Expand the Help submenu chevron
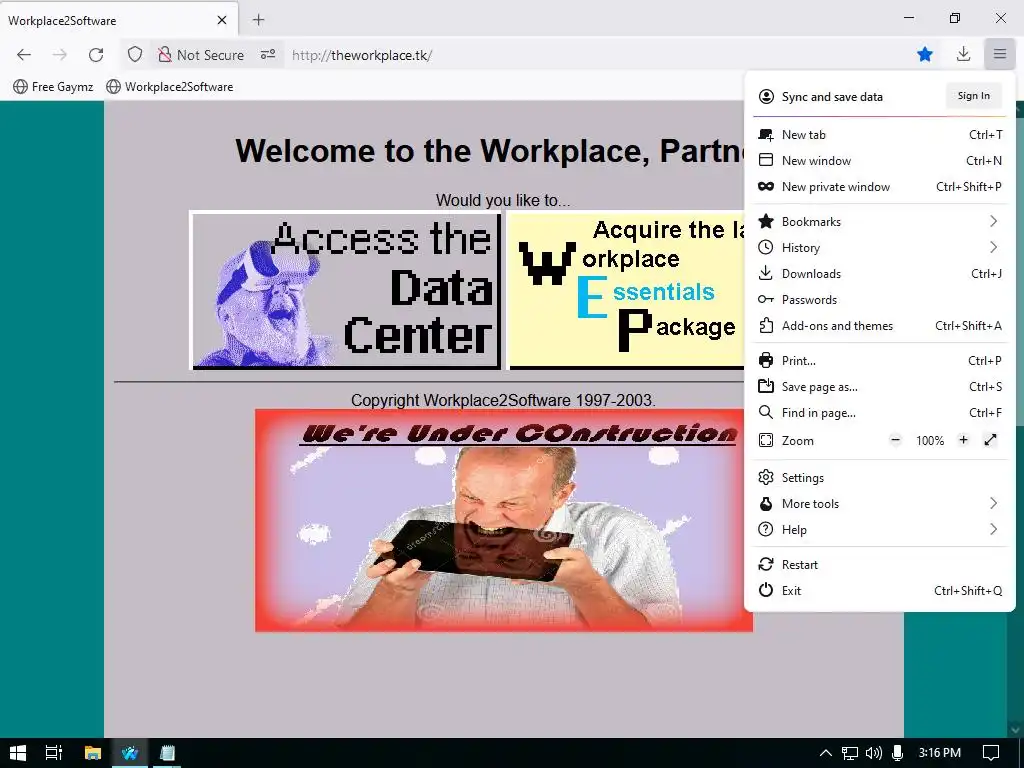 [x=993, y=530]
